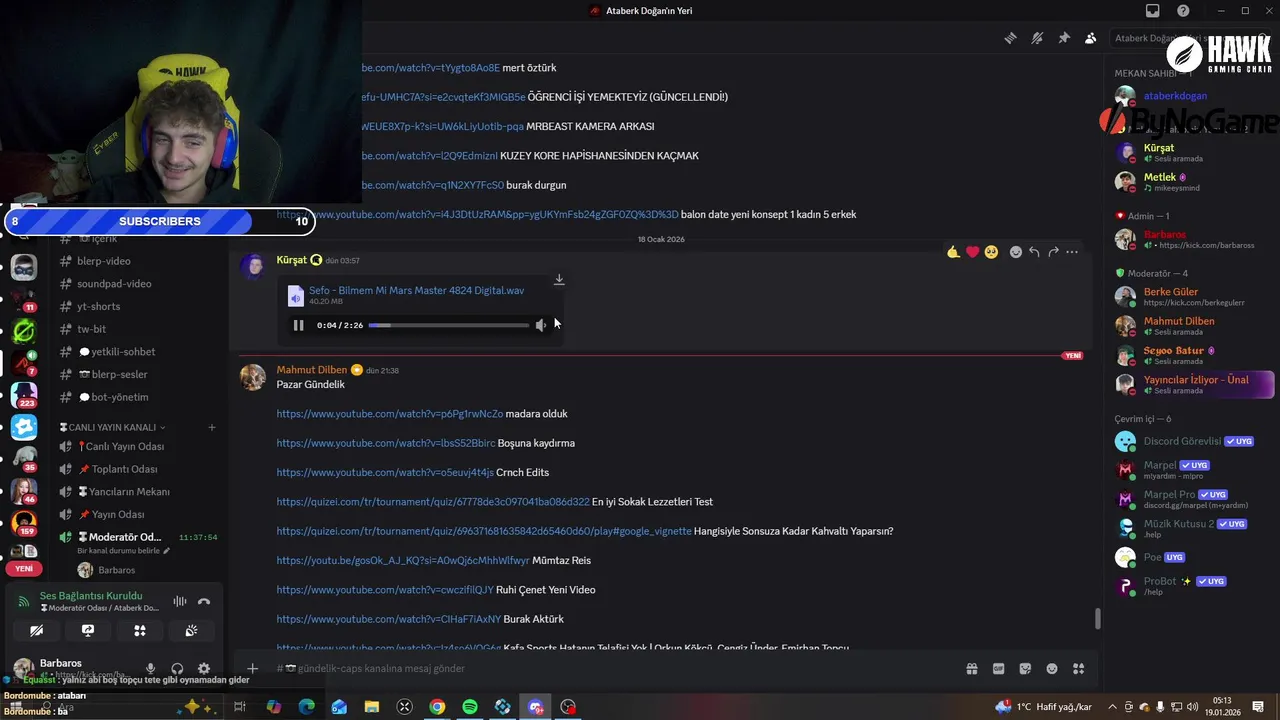Open the attachment plus menu
This screenshot has width=1280, height=720.
pyautogui.click(x=253, y=668)
